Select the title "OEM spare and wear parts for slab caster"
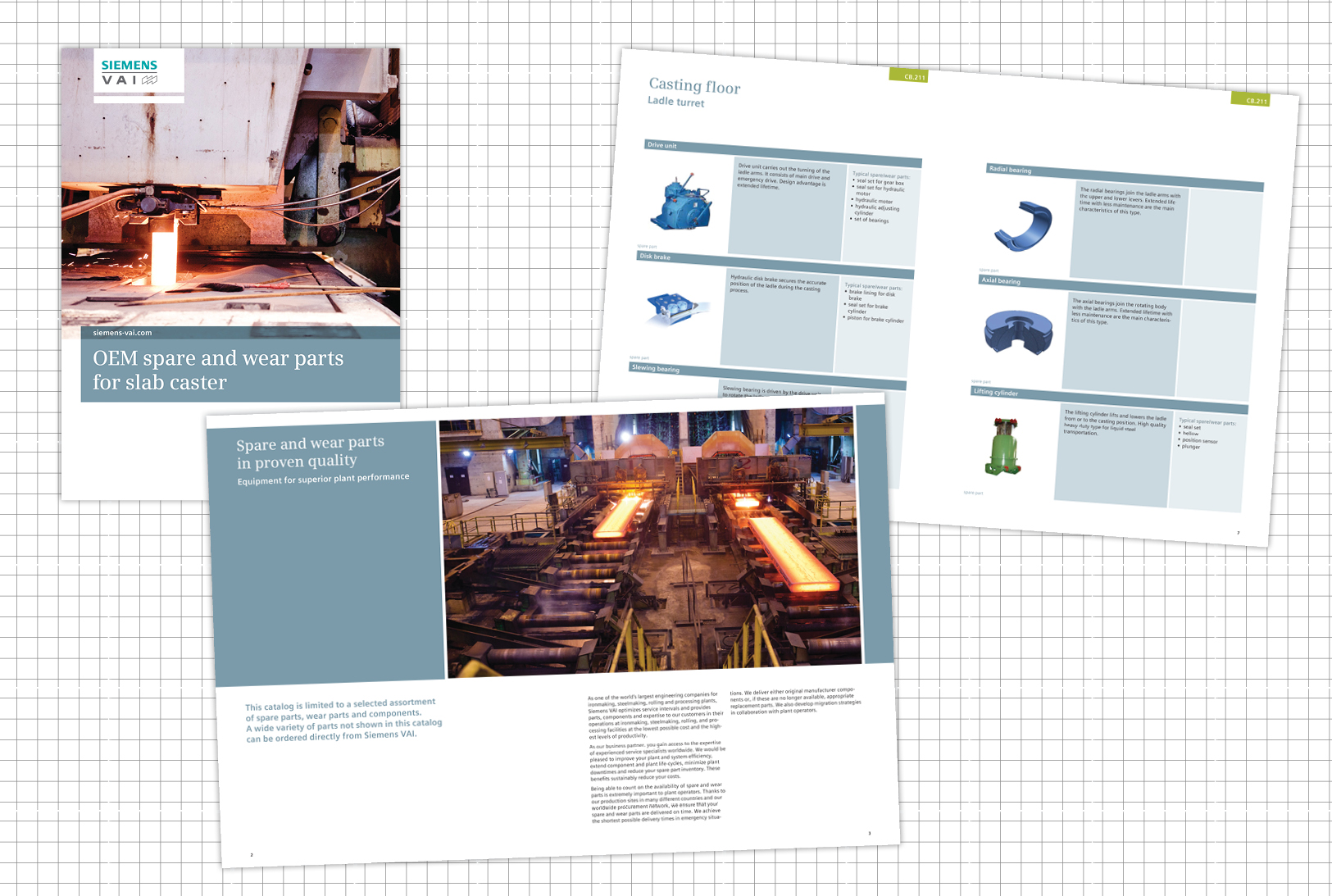Viewport: 1332px width, 896px height. coord(218,371)
